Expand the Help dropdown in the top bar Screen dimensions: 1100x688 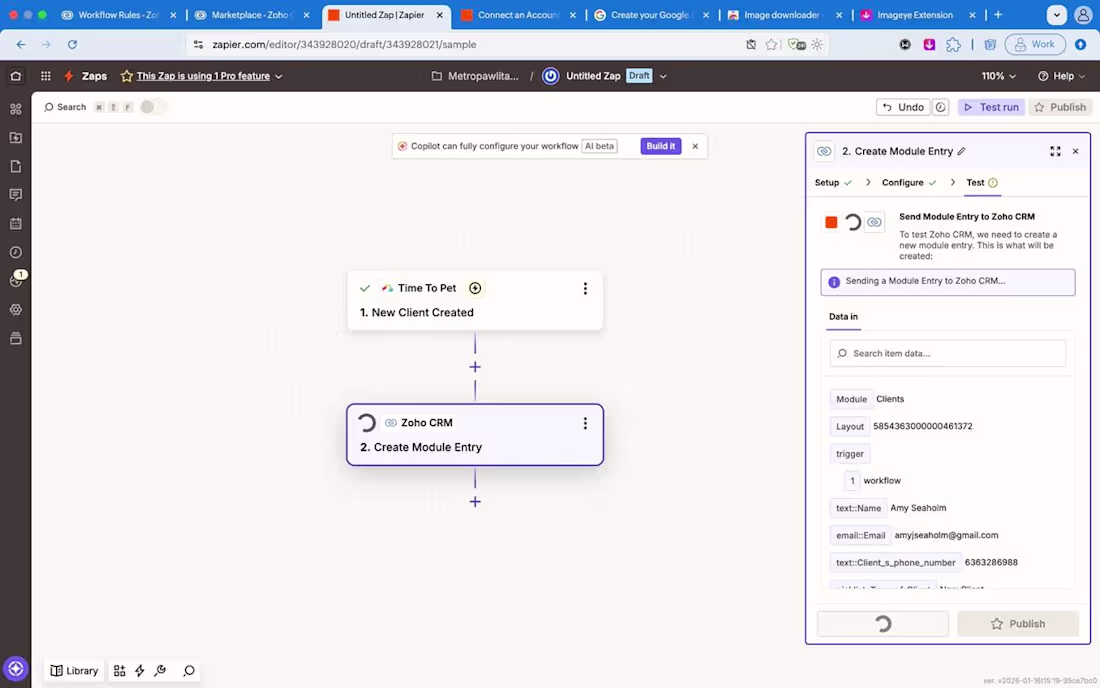click(1061, 75)
